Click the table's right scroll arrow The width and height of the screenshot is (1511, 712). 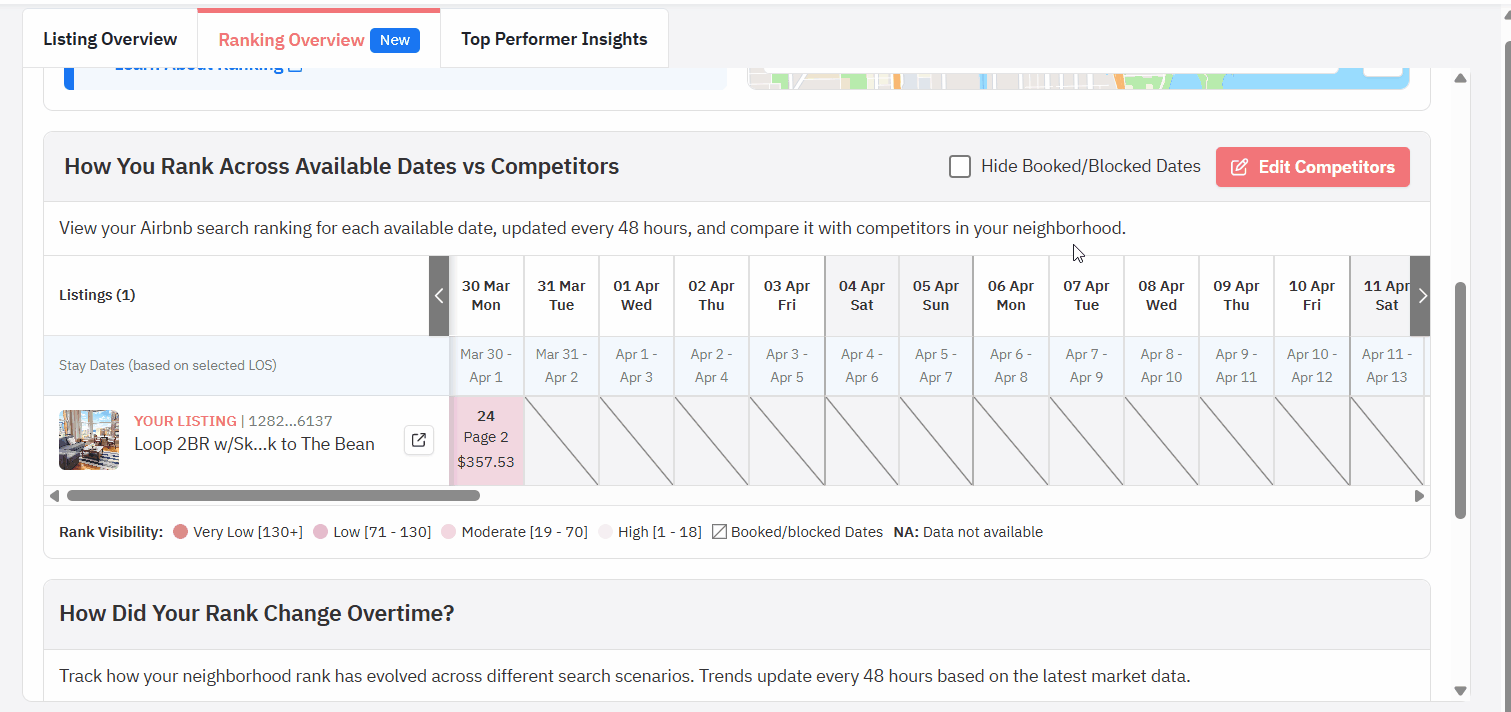tap(1421, 296)
